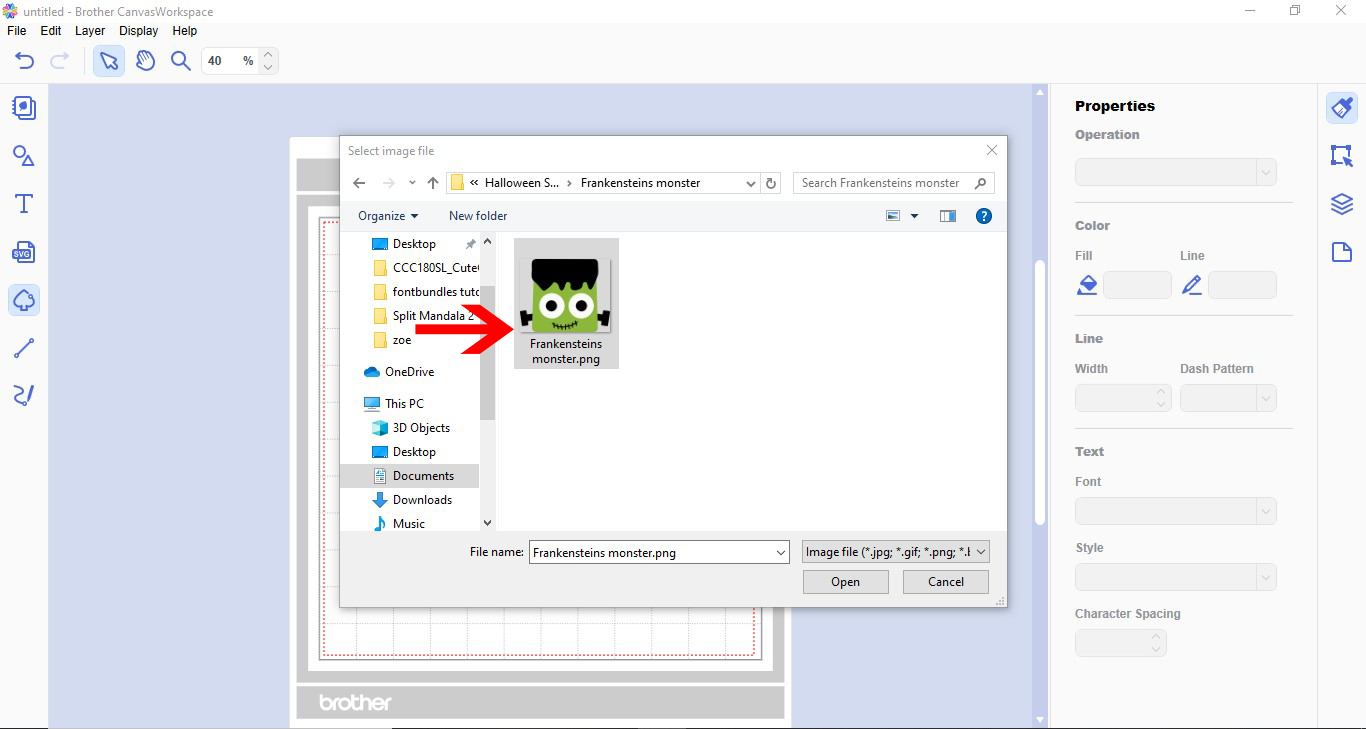Click the SVG import icon
The height and width of the screenshot is (729, 1366).
pyautogui.click(x=24, y=252)
